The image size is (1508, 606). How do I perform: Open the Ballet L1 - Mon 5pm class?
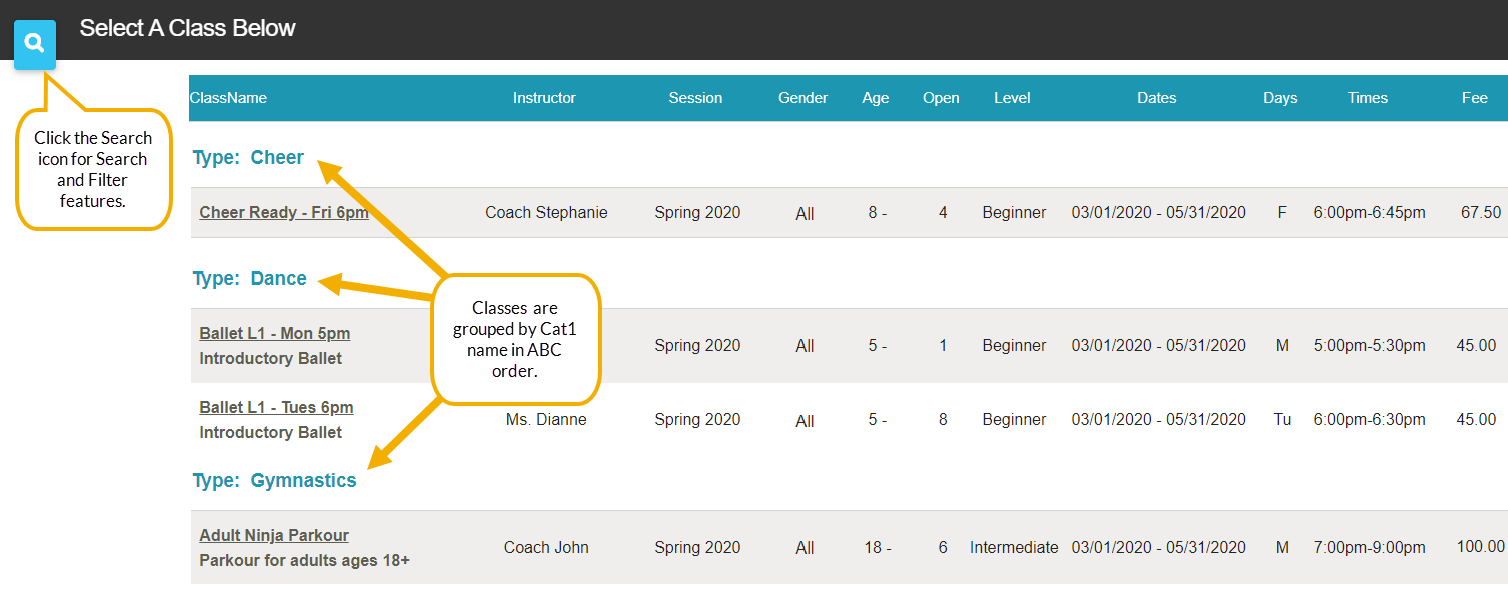274,333
